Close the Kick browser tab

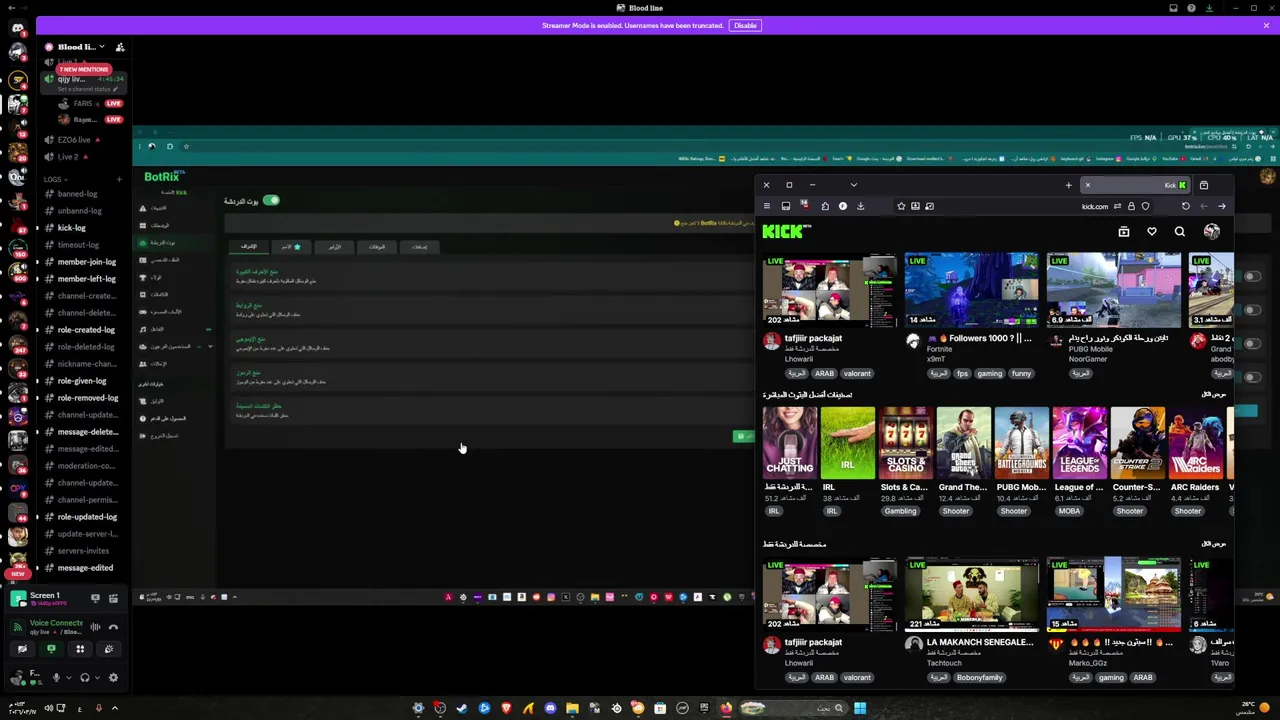click(1088, 185)
